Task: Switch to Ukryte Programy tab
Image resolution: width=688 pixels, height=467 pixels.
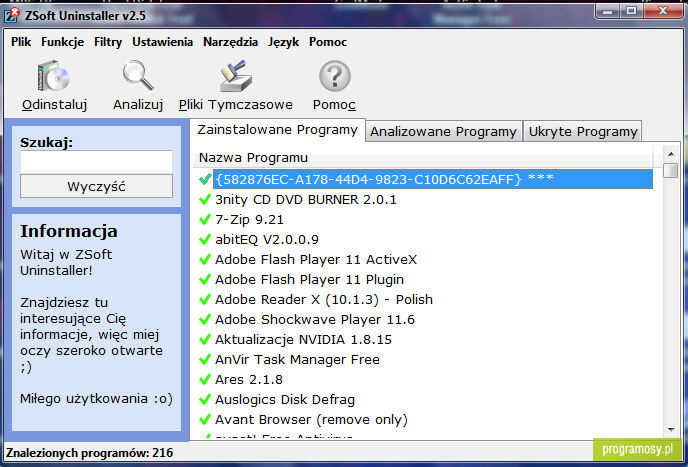Action: (x=583, y=132)
